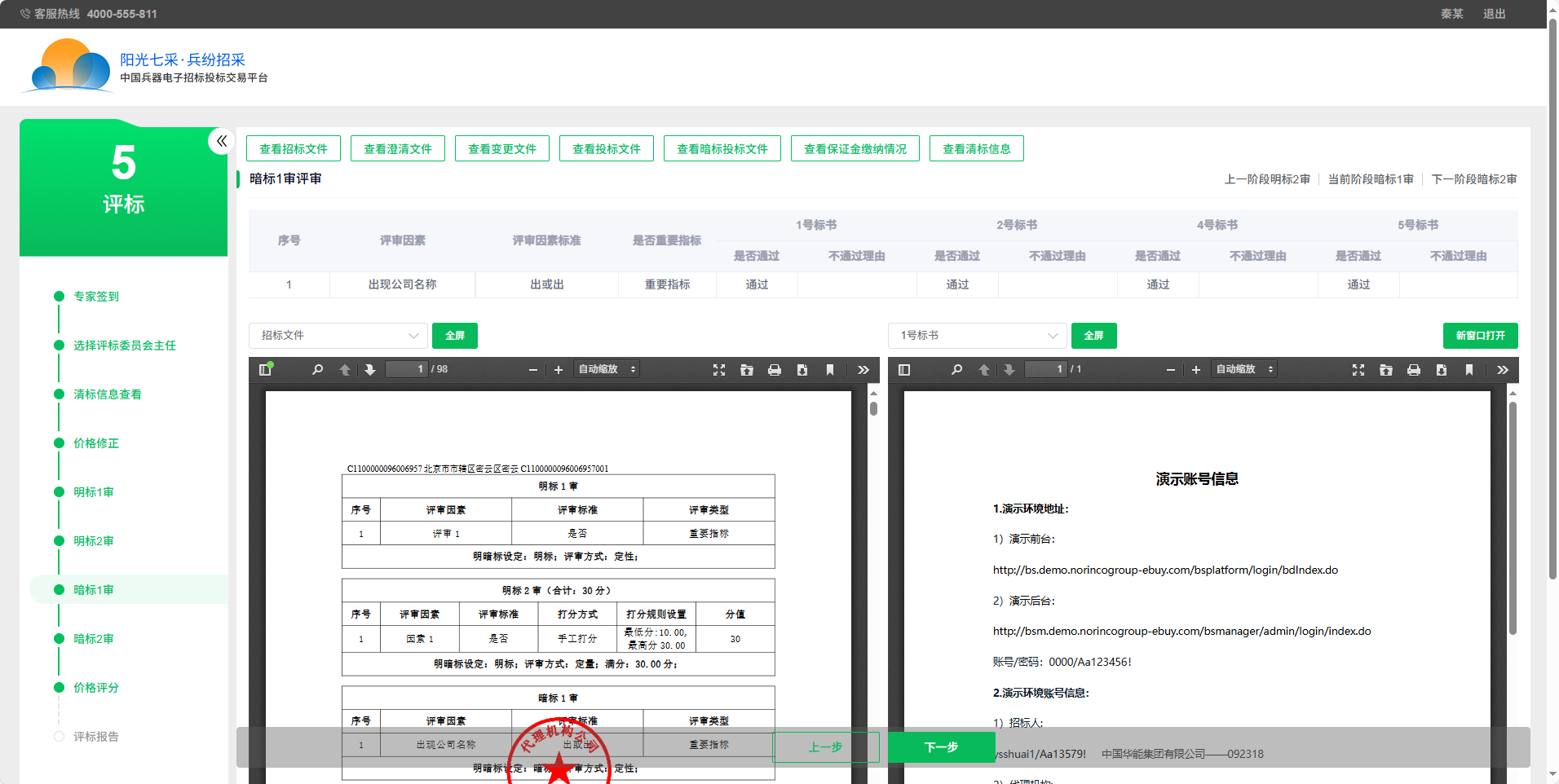
Task: Enter presentation mode in right PDF viewer
Action: (1358, 370)
